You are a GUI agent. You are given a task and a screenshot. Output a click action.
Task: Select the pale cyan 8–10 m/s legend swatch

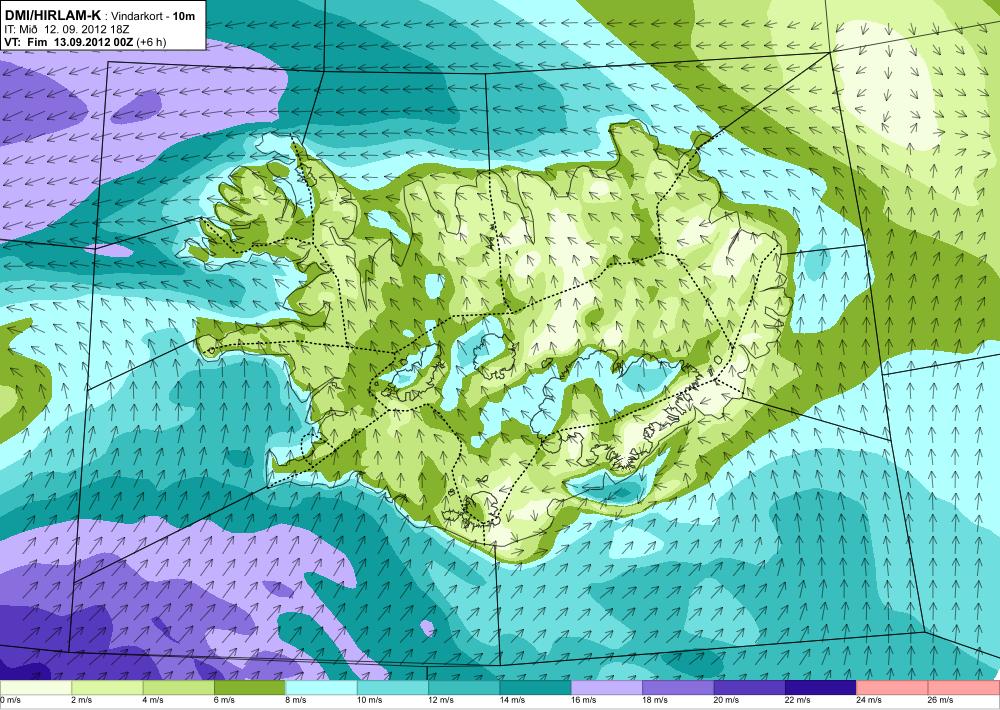(321, 688)
